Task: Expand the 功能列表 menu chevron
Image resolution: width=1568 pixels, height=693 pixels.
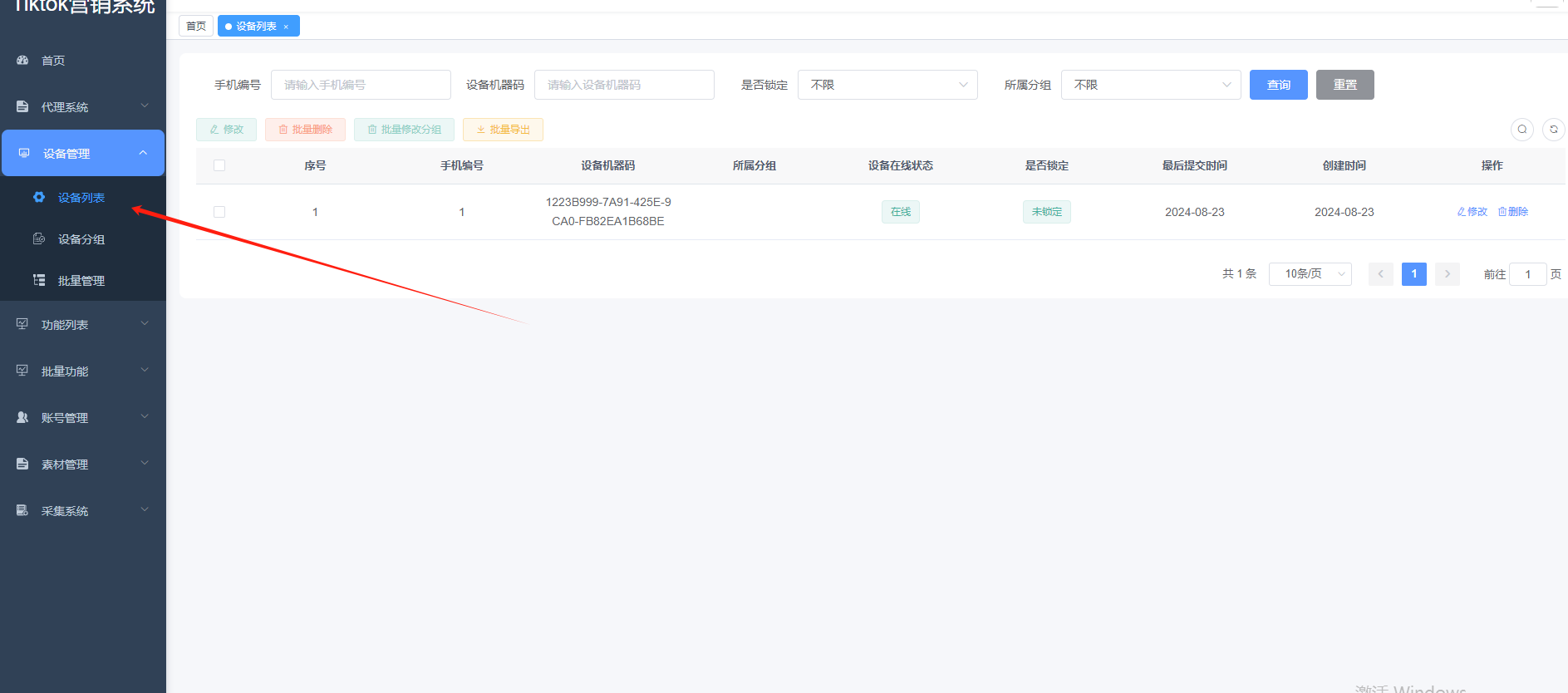Action: 145,323
